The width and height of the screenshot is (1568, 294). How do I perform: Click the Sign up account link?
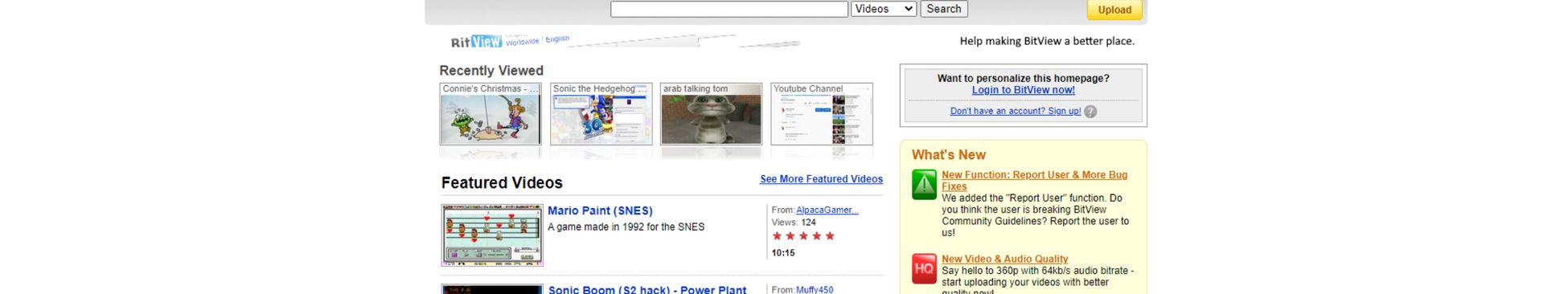pos(1016,111)
